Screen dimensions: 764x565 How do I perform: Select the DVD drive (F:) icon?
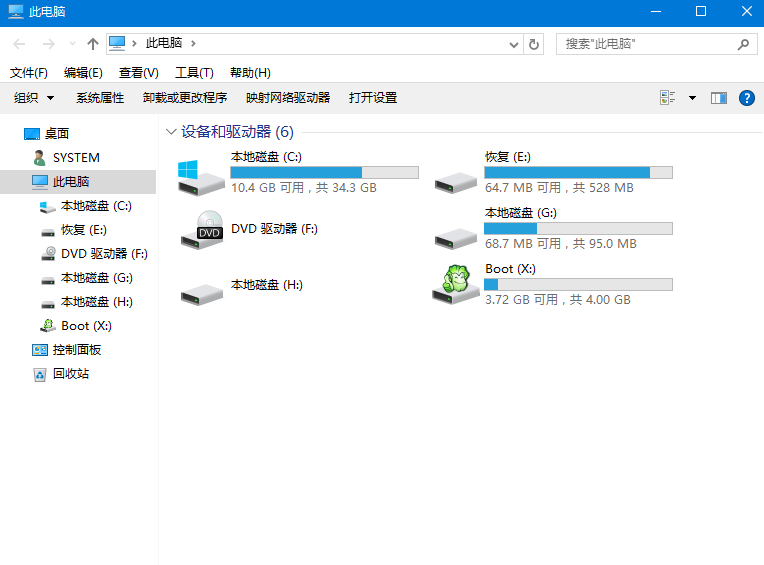(203, 230)
